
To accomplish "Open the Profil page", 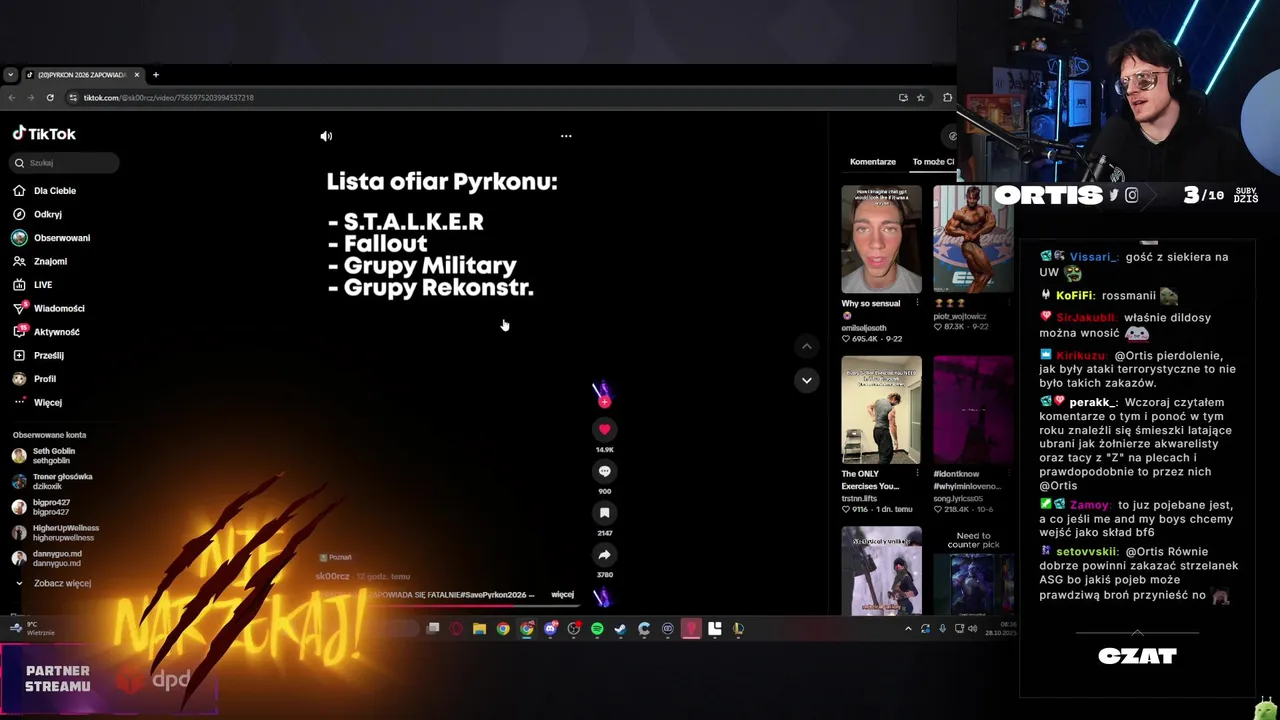I will point(35,379).
